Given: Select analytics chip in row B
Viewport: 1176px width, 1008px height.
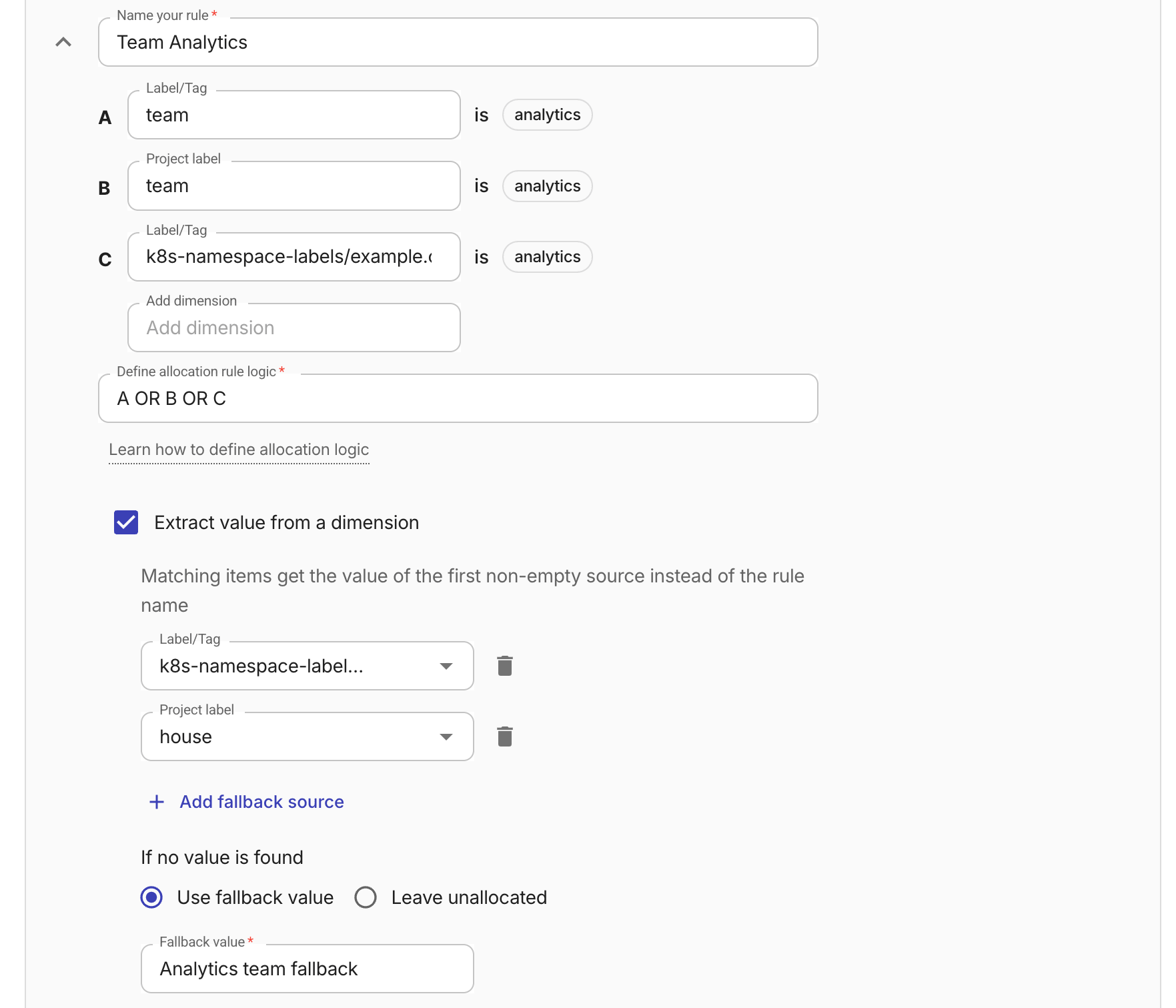Looking at the screenshot, I should click(x=547, y=186).
